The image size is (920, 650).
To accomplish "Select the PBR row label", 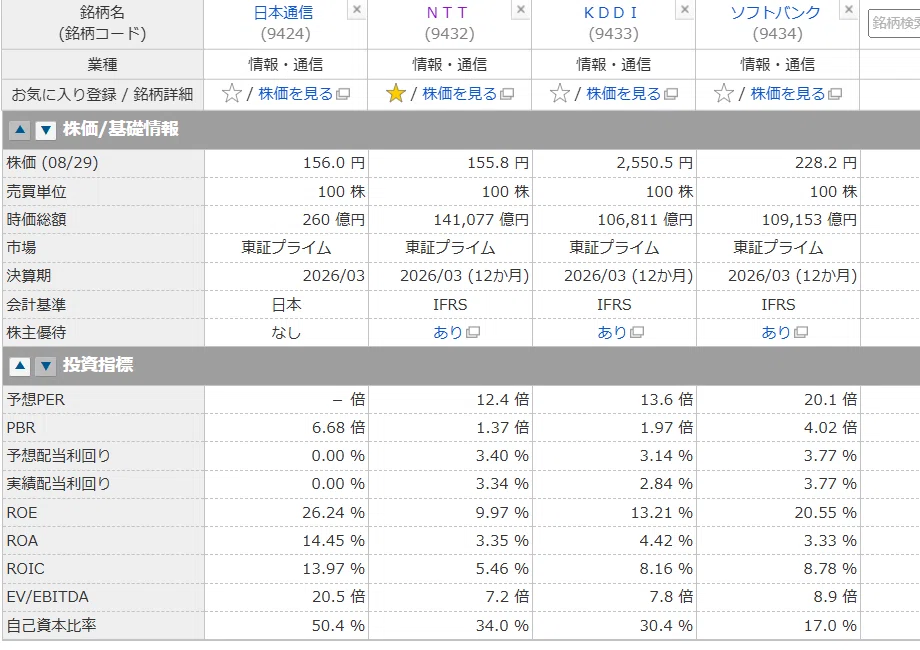I will (21, 428).
